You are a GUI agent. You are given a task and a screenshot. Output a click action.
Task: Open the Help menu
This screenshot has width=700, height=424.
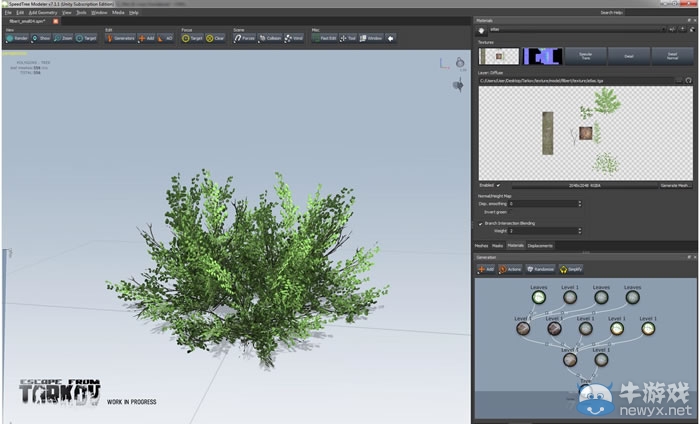pos(133,12)
